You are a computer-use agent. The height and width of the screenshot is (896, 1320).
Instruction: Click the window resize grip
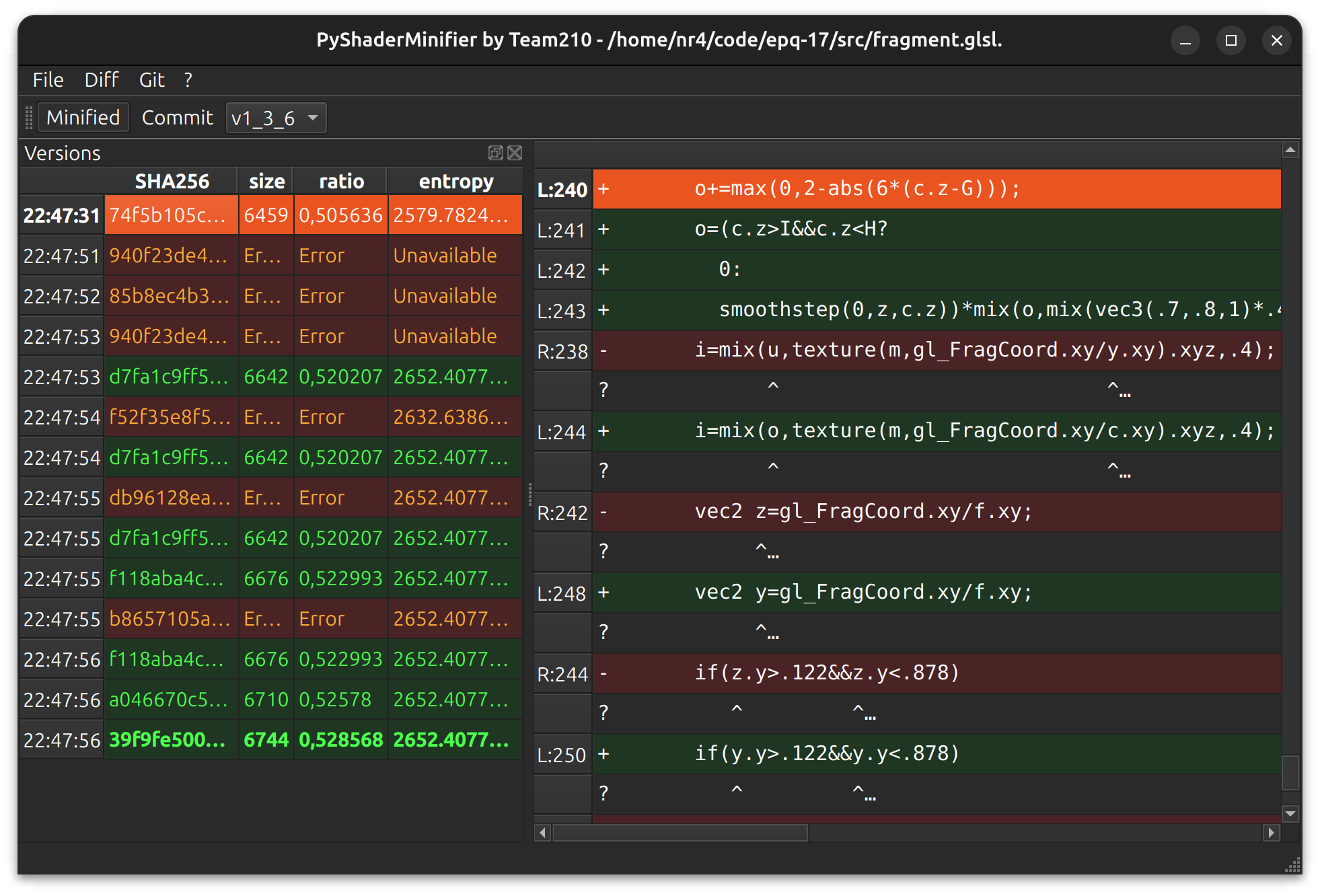click(1292, 865)
